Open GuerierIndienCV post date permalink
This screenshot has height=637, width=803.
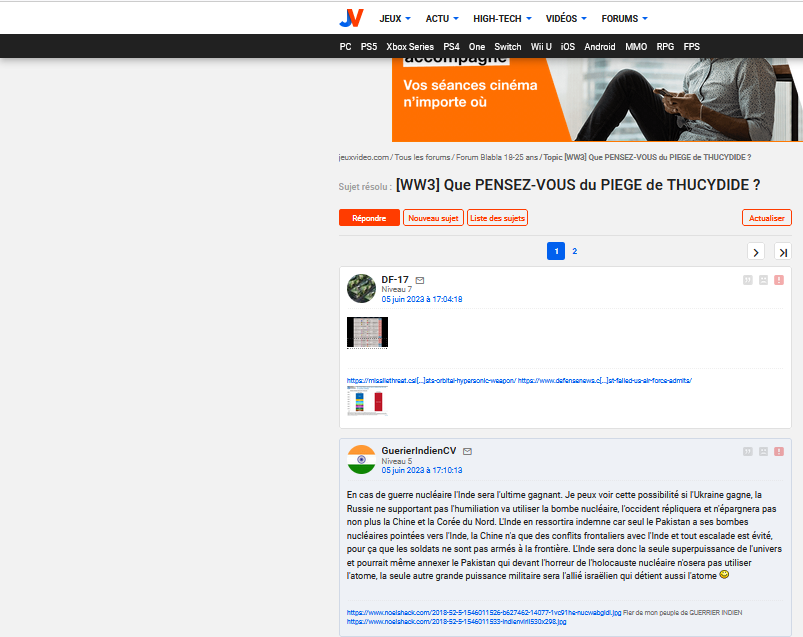point(421,470)
